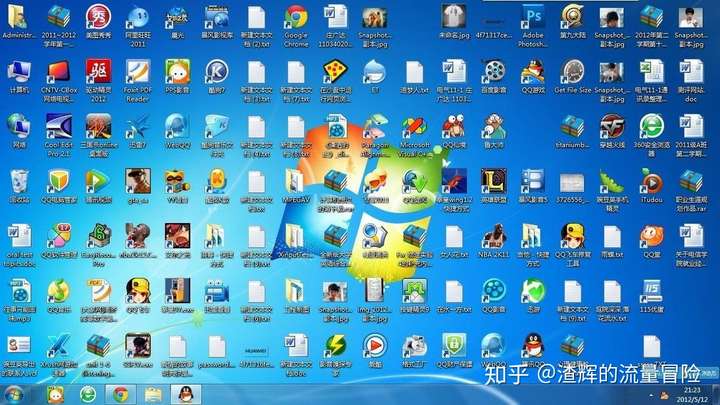This screenshot has height=405, width=720.
Task: Select the 计算机 (Computer) icon
Action: (19, 73)
